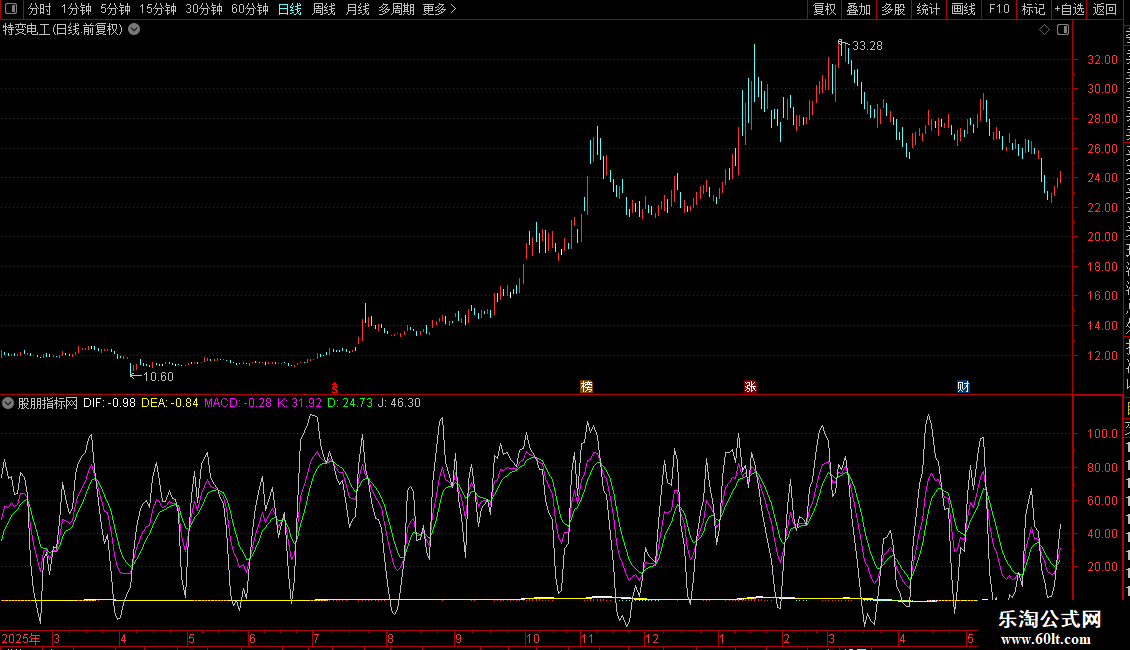Image resolution: width=1130 pixels, height=650 pixels.
Task: Open the stock title dropdown circle icon
Action: tap(134, 30)
